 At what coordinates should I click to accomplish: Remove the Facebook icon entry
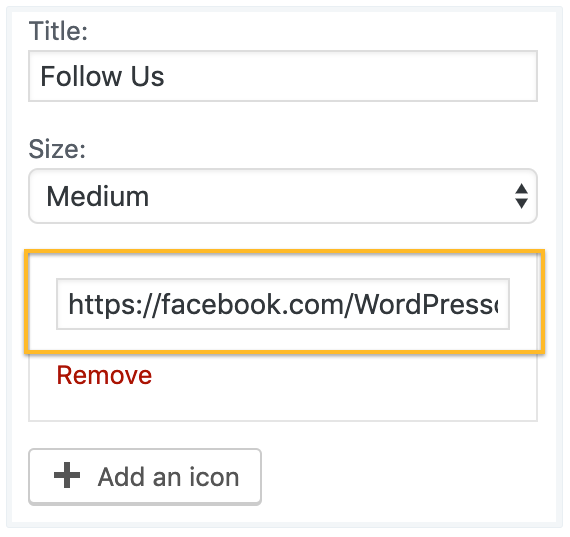click(x=104, y=375)
